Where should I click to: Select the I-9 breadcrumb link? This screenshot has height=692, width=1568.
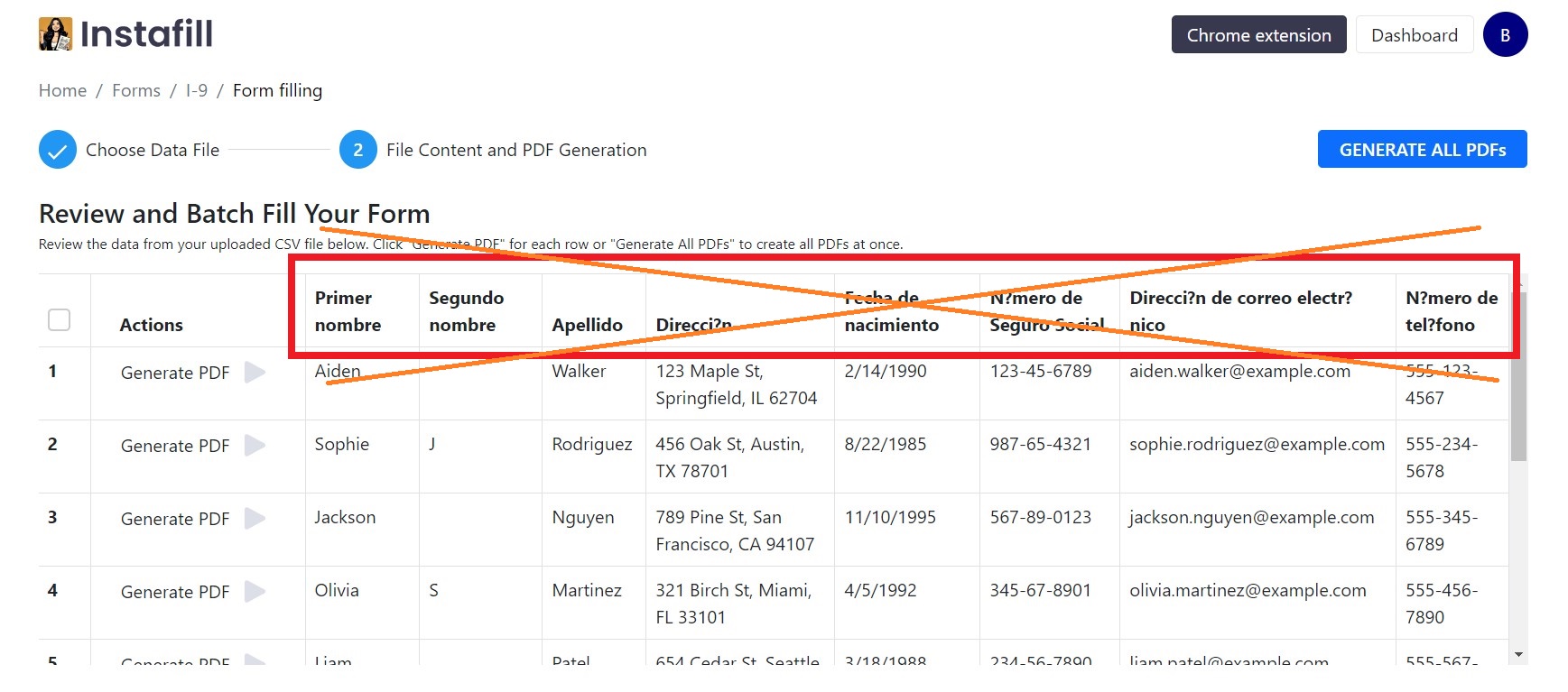click(197, 90)
